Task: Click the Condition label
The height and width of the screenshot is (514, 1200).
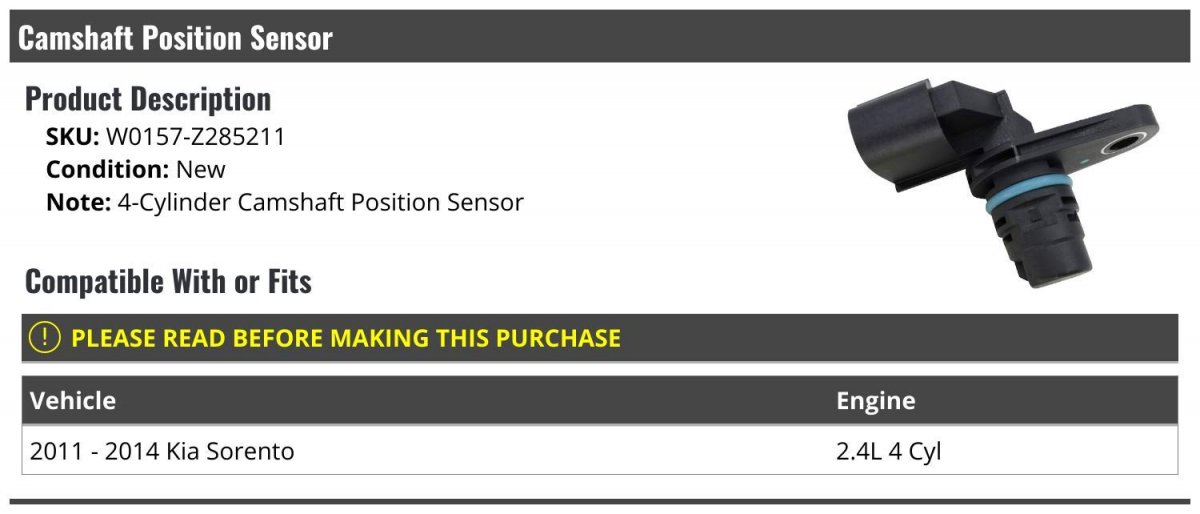Action: click(x=106, y=170)
